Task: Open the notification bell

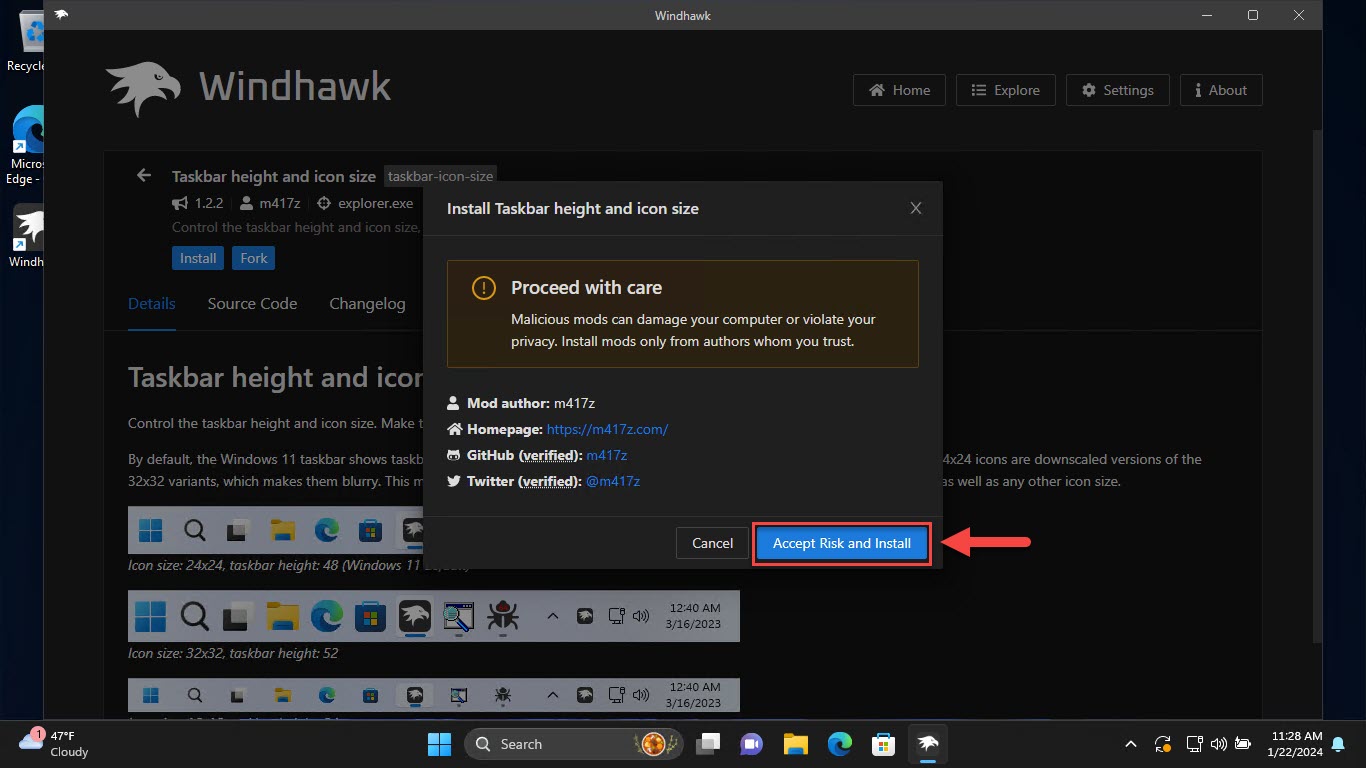Action: pyautogui.click(x=1336, y=744)
